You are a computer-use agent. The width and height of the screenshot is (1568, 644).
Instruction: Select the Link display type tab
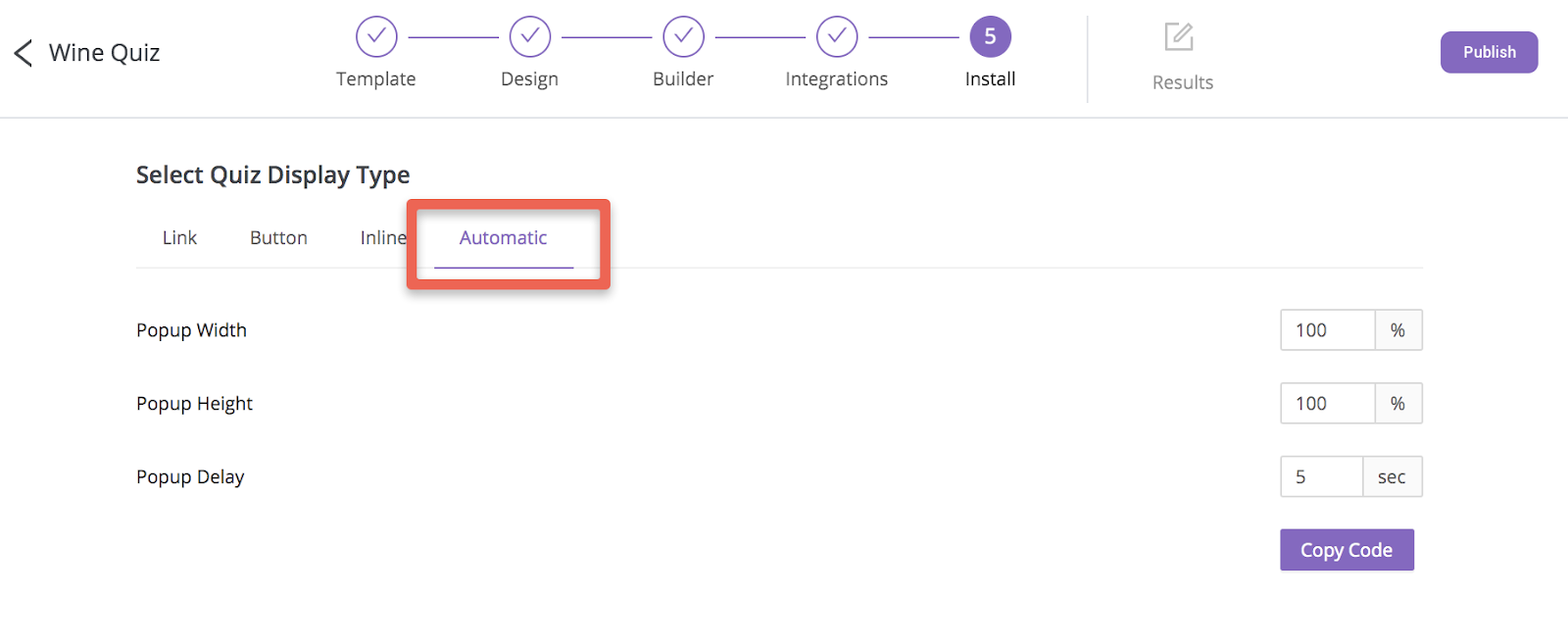pyautogui.click(x=179, y=238)
